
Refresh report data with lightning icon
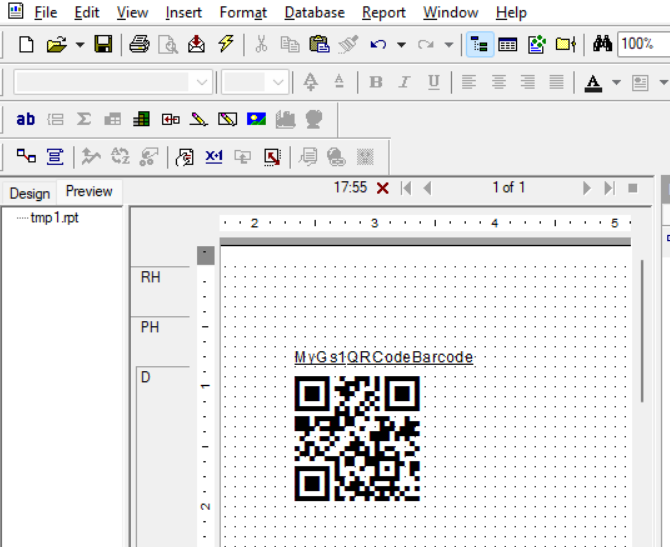coord(226,44)
